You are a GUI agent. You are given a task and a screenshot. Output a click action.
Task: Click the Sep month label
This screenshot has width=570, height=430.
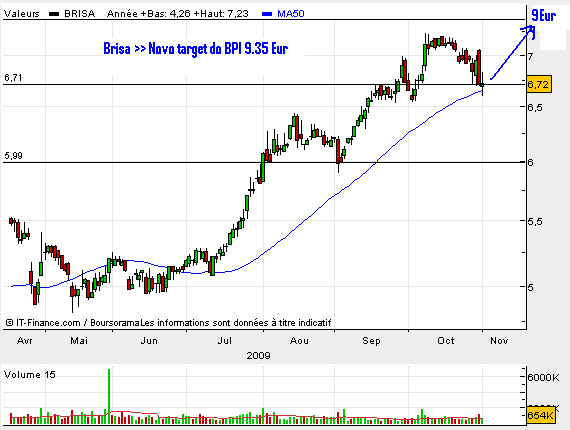[x=371, y=341]
